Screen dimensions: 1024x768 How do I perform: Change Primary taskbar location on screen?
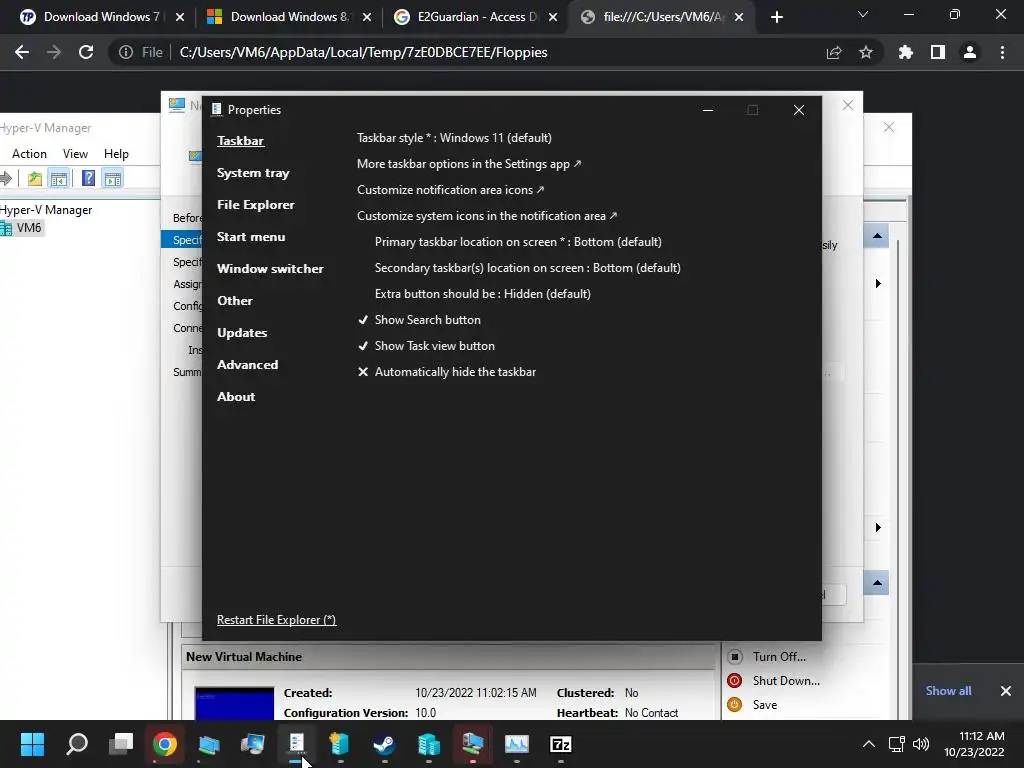(518, 242)
